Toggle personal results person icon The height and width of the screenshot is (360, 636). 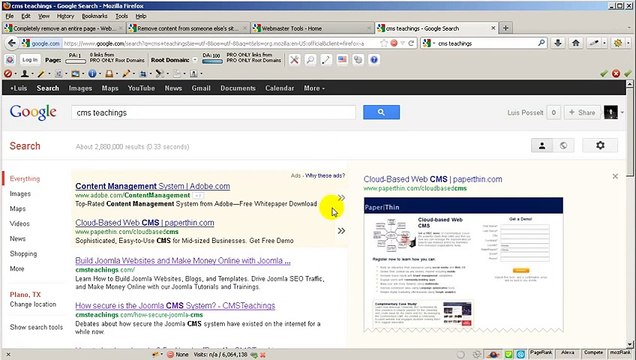542,145
